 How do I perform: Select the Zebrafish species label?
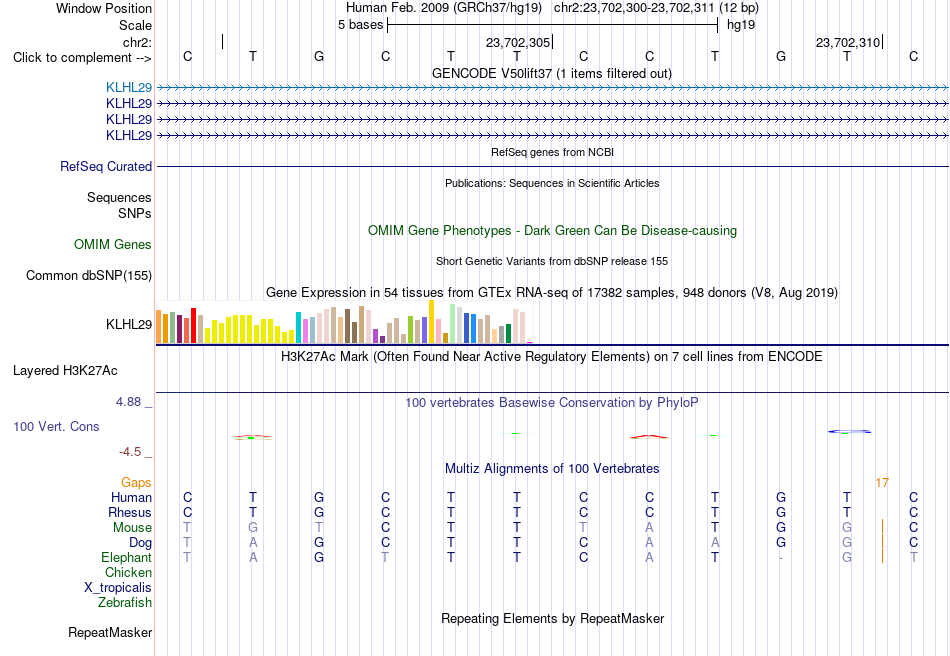pos(125,603)
